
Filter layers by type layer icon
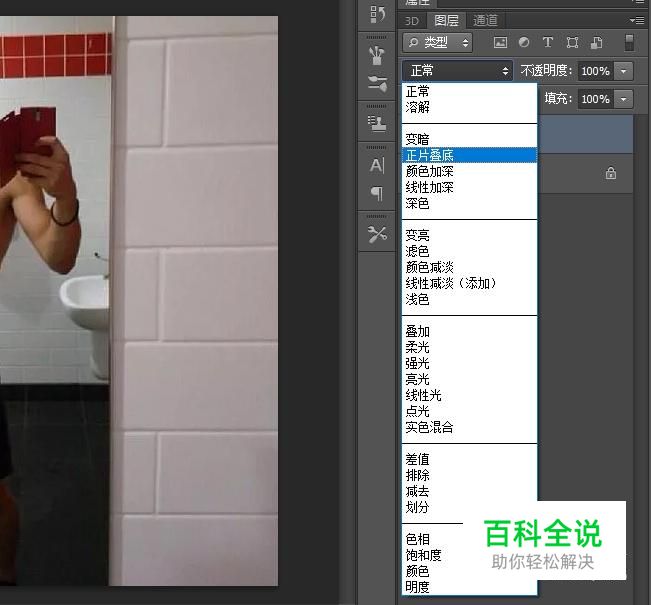(x=548, y=42)
